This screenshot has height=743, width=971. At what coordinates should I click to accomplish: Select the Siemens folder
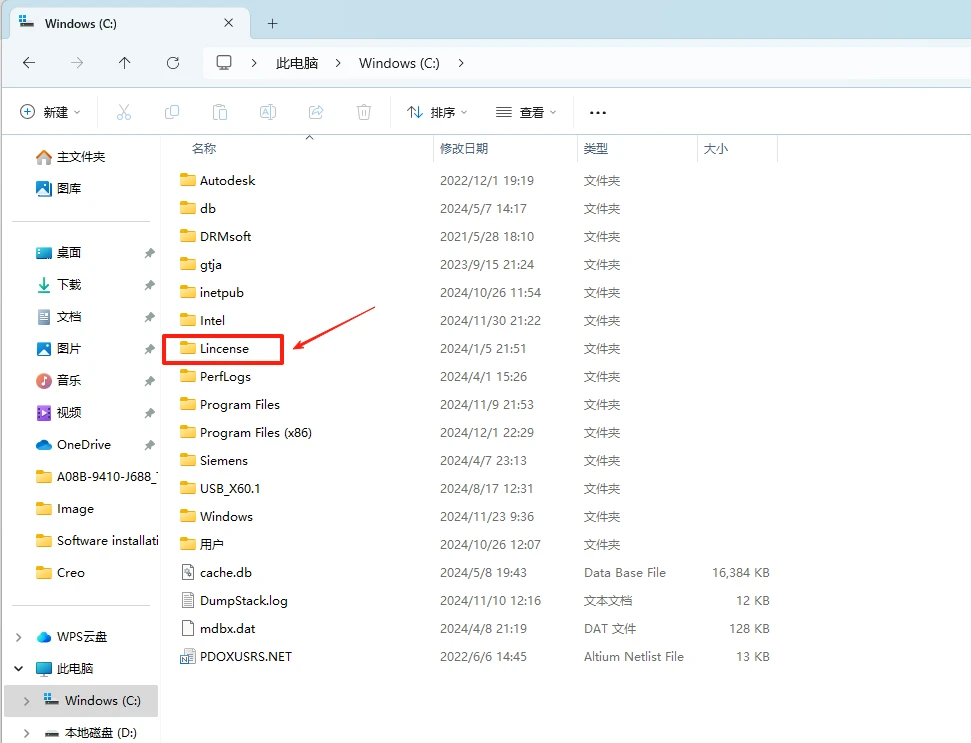(x=214, y=461)
